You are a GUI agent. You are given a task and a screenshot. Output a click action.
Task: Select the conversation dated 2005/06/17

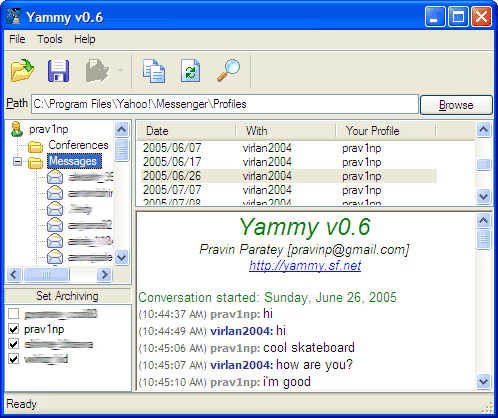coord(289,162)
